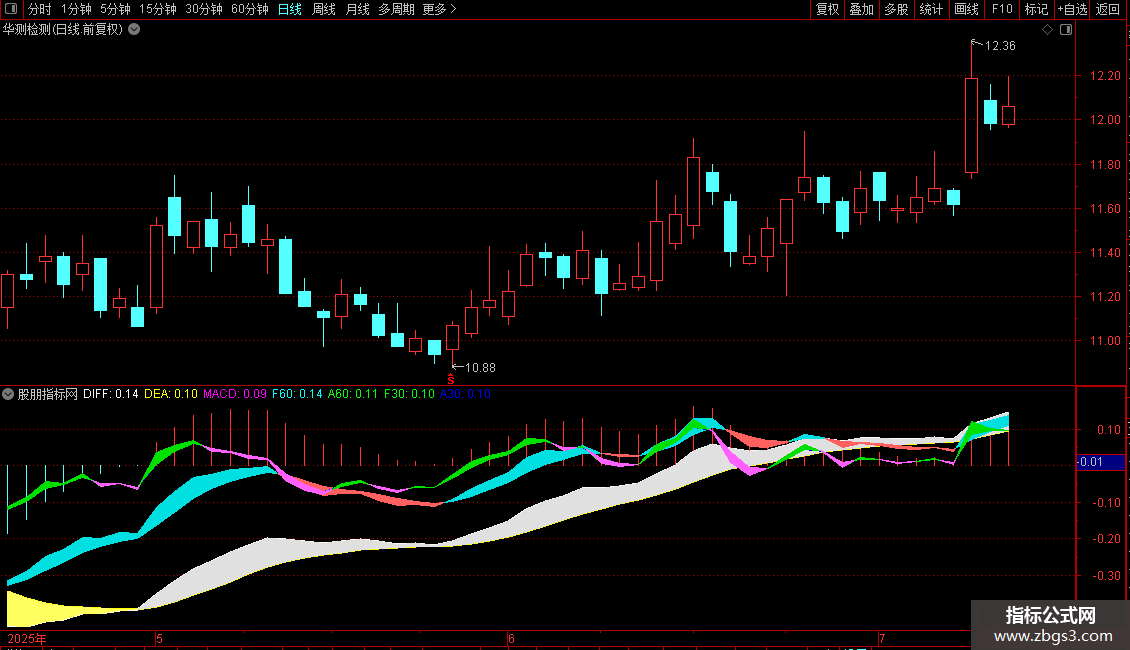The width and height of the screenshot is (1130, 650).
Task: Click the 12.36 high price label
Action: point(1000,46)
